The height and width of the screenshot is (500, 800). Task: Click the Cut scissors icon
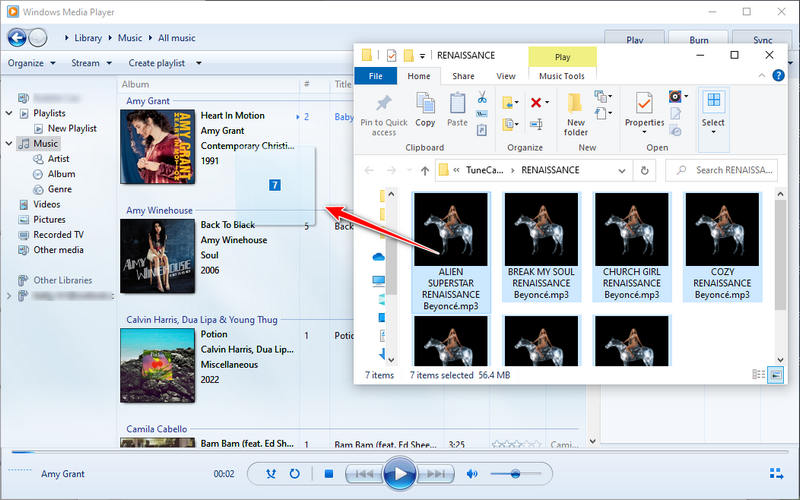(x=481, y=98)
